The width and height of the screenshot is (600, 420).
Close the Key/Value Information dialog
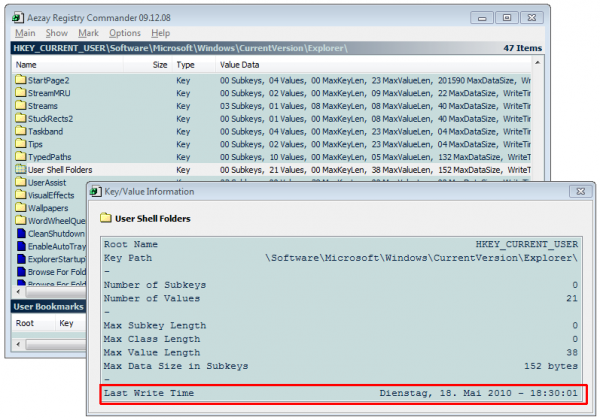[x=580, y=191]
